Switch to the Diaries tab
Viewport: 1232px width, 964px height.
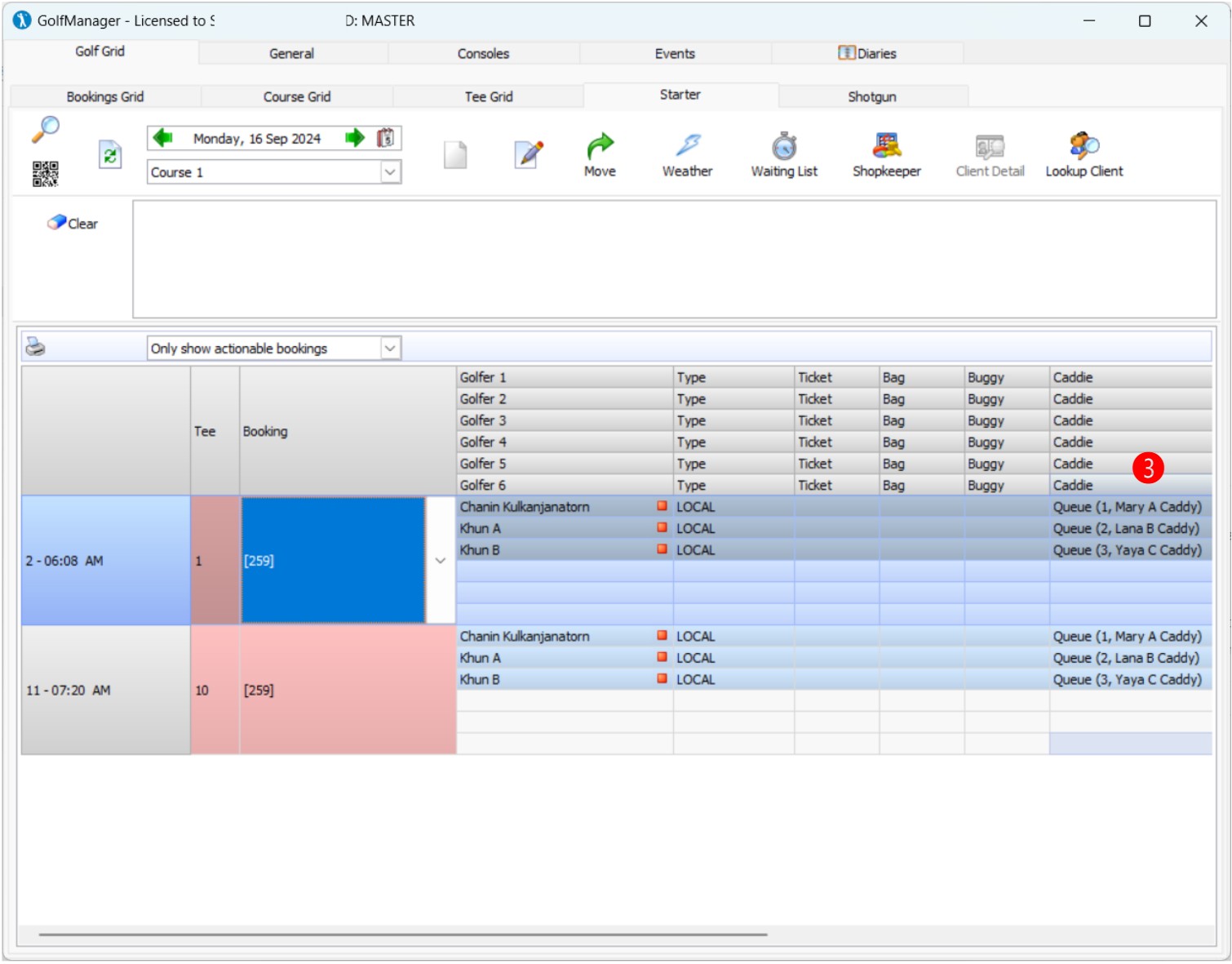pyautogui.click(x=867, y=54)
